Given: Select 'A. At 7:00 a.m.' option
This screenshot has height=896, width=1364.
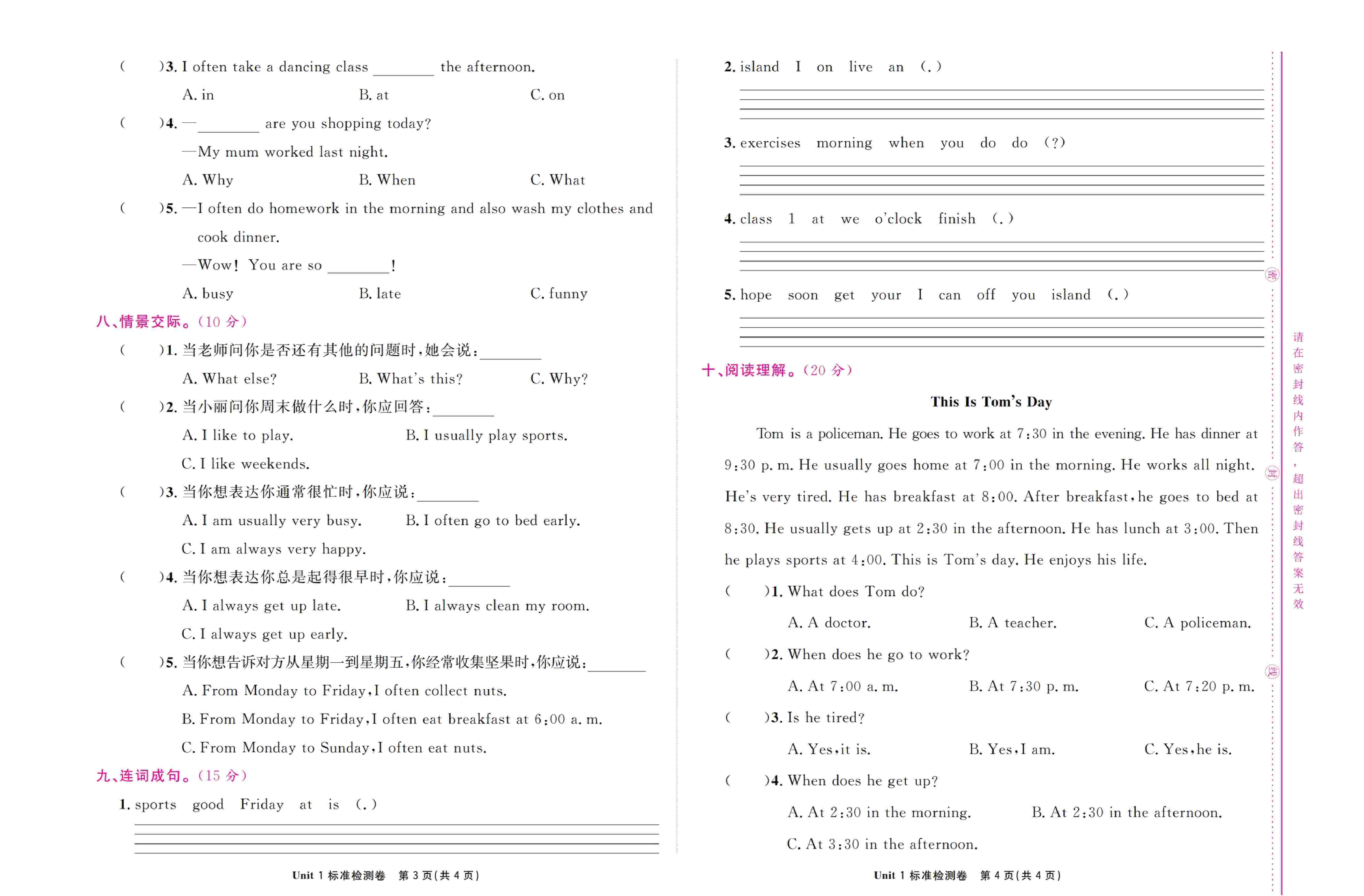Looking at the screenshot, I should (843, 686).
